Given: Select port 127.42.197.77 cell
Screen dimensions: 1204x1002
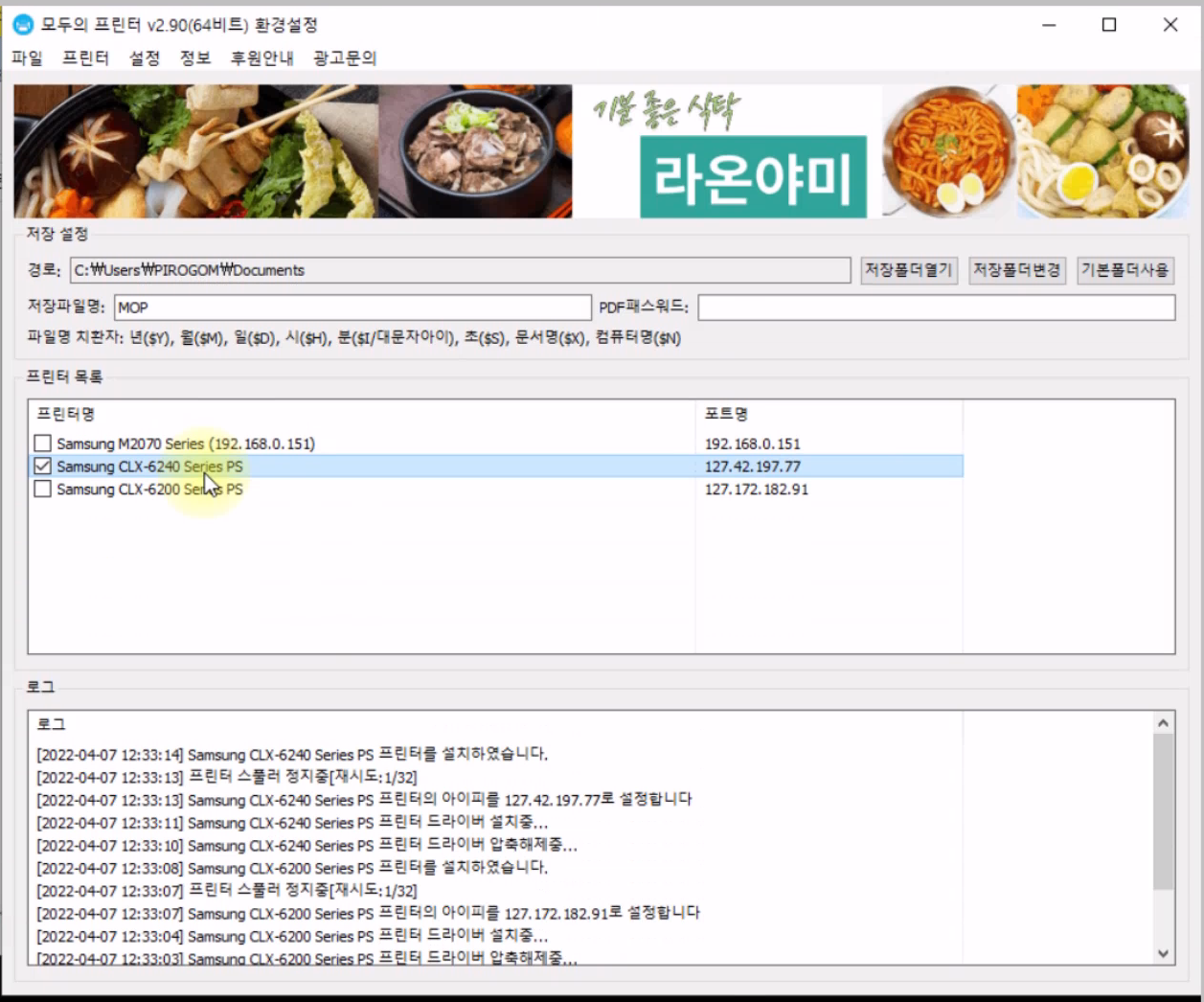Looking at the screenshot, I should click(753, 467).
